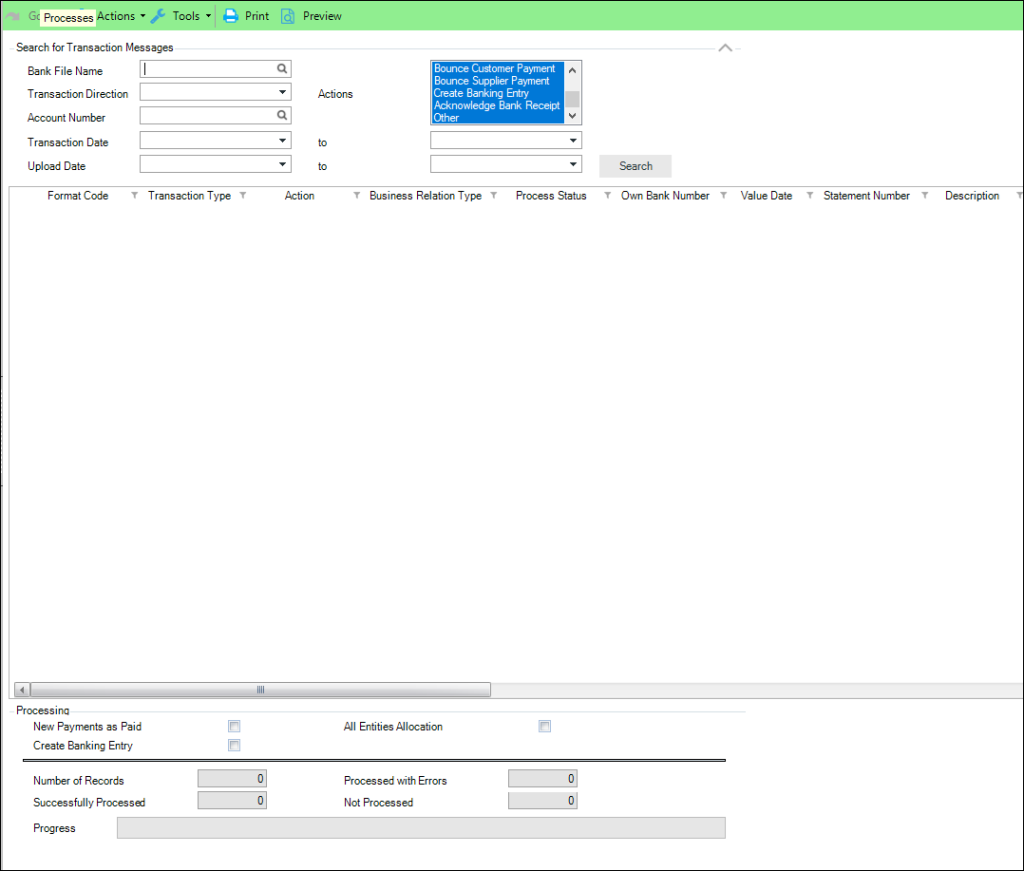Expand the Upload Date from dropdown
Screen dimensions: 1024x871
(283, 164)
